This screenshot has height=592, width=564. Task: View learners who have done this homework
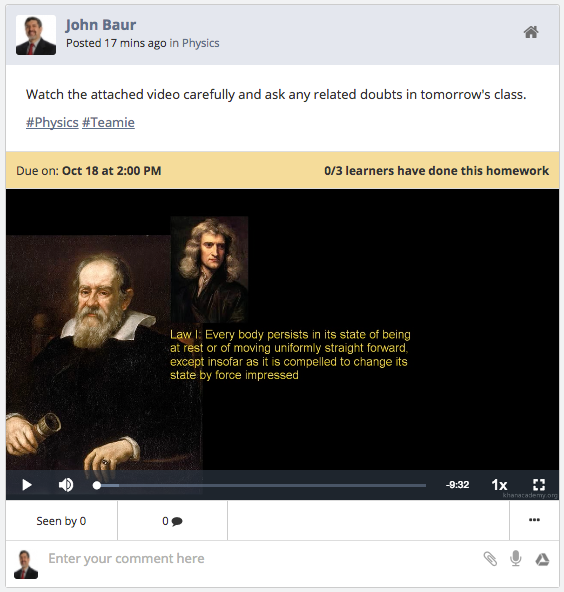coord(436,171)
